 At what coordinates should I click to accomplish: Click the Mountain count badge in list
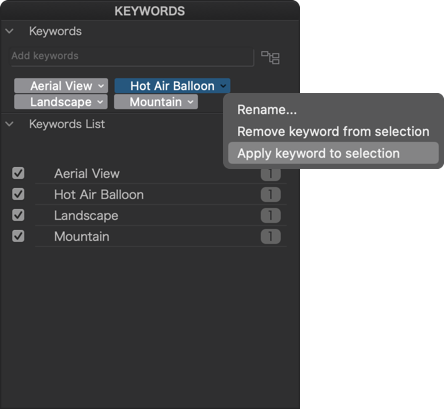coord(271,237)
